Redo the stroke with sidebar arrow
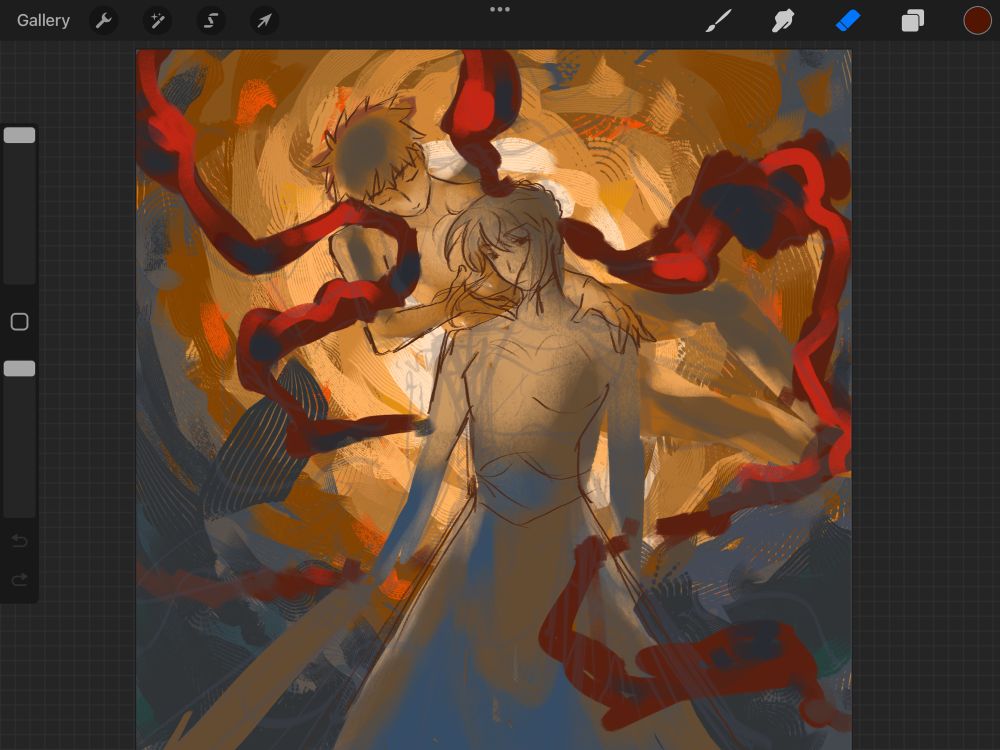The image size is (1000, 750). [20, 580]
